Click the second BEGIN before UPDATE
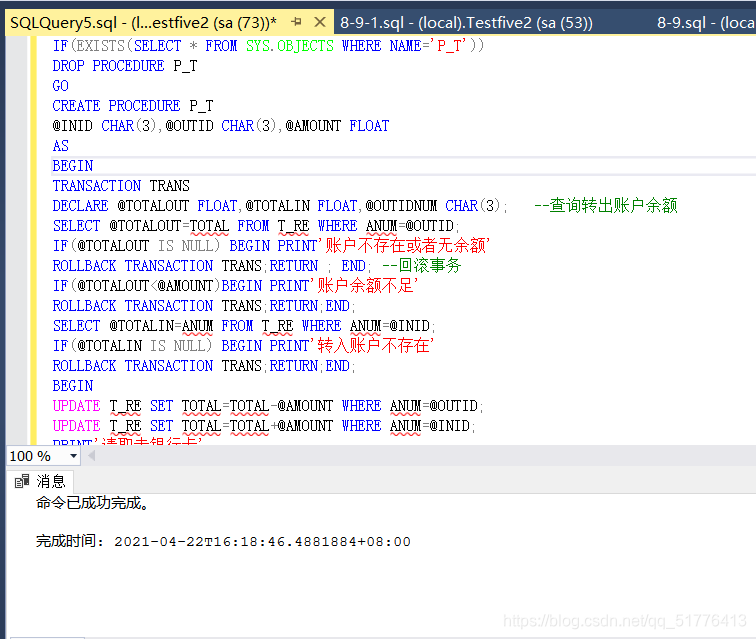 click(x=73, y=386)
